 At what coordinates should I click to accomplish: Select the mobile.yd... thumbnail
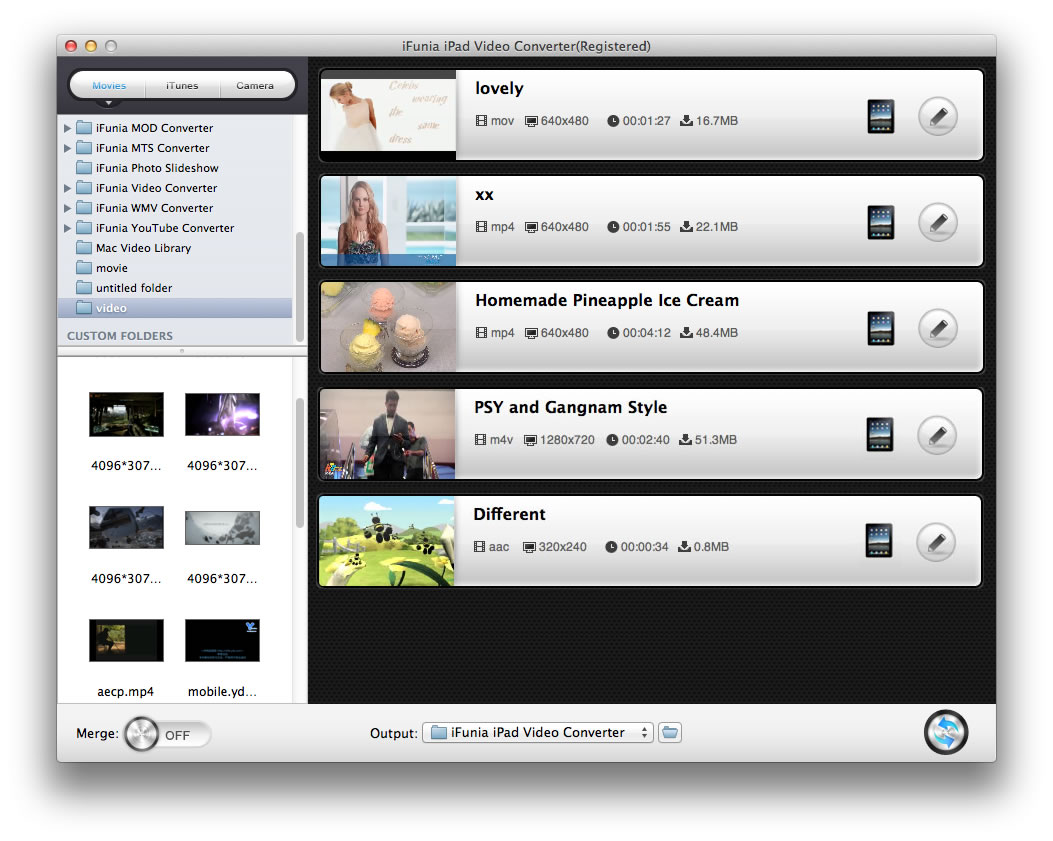pos(222,640)
